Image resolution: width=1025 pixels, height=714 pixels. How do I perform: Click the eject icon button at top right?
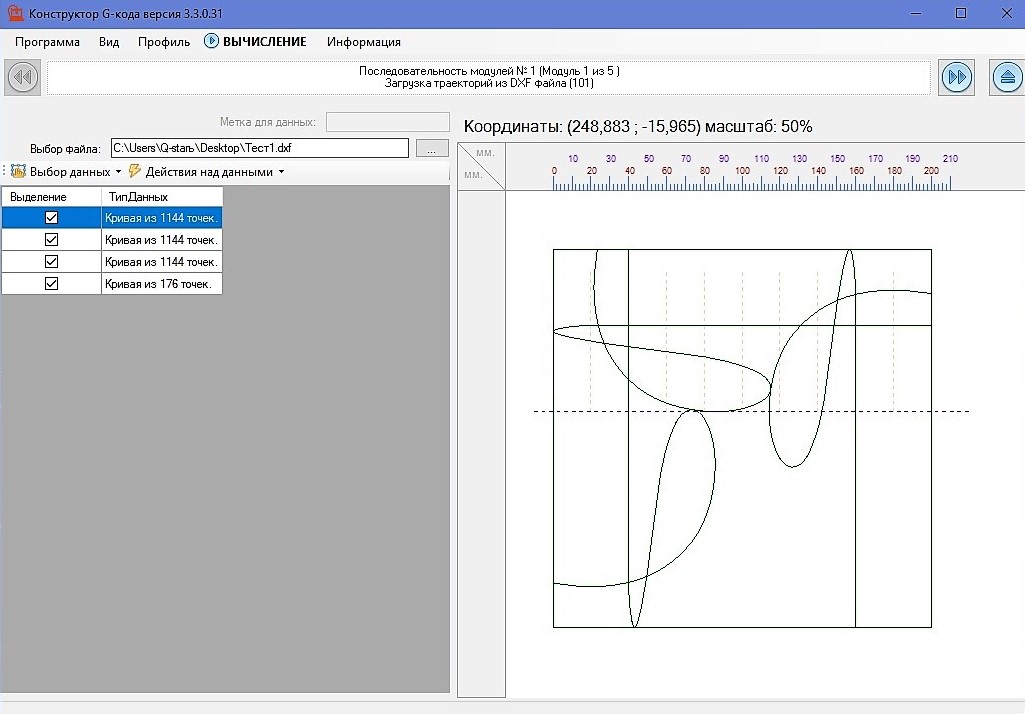click(1007, 77)
